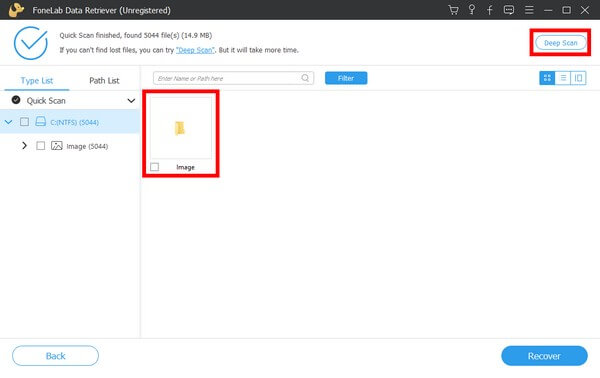Click the Filter button
This screenshot has width=600, height=378.
[x=346, y=78]
